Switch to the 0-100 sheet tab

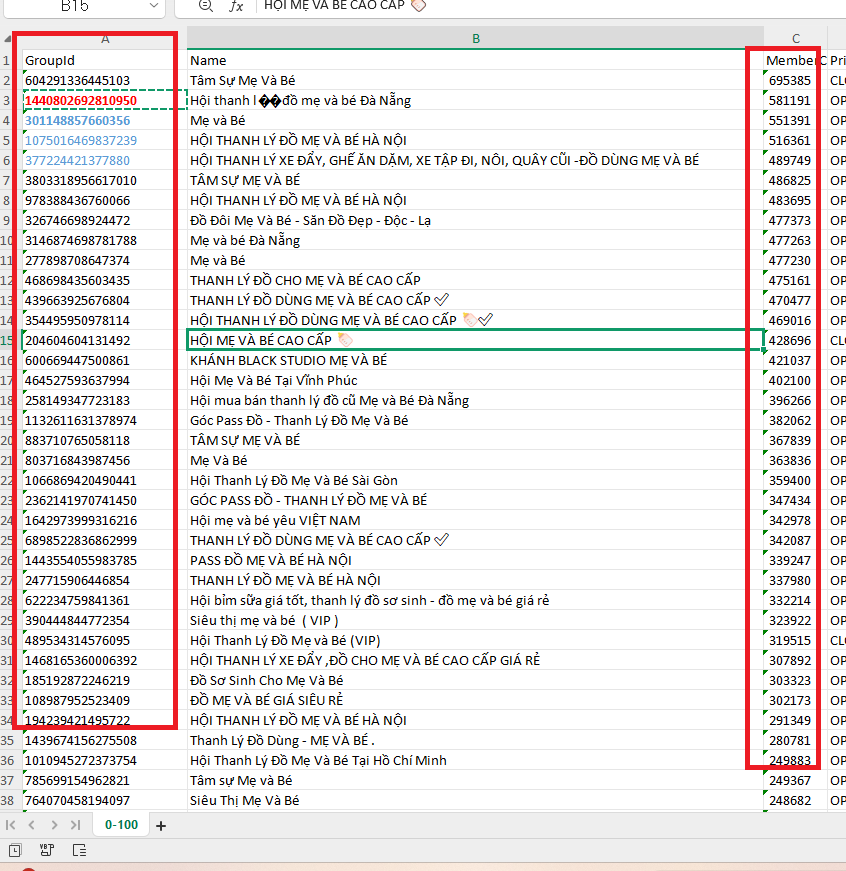[120, 825]
